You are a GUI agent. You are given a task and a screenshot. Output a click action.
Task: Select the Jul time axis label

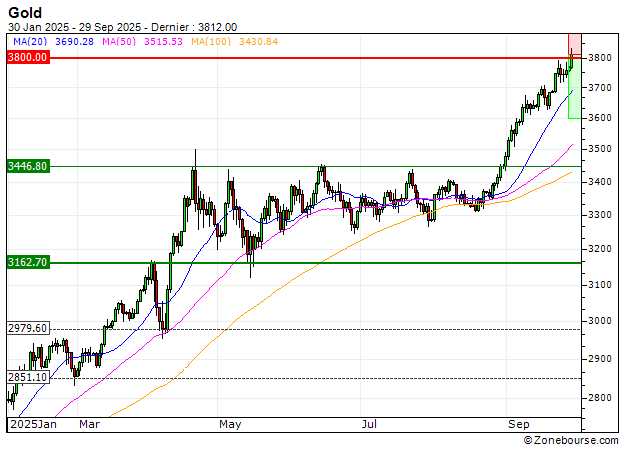(x=370, y=424)
